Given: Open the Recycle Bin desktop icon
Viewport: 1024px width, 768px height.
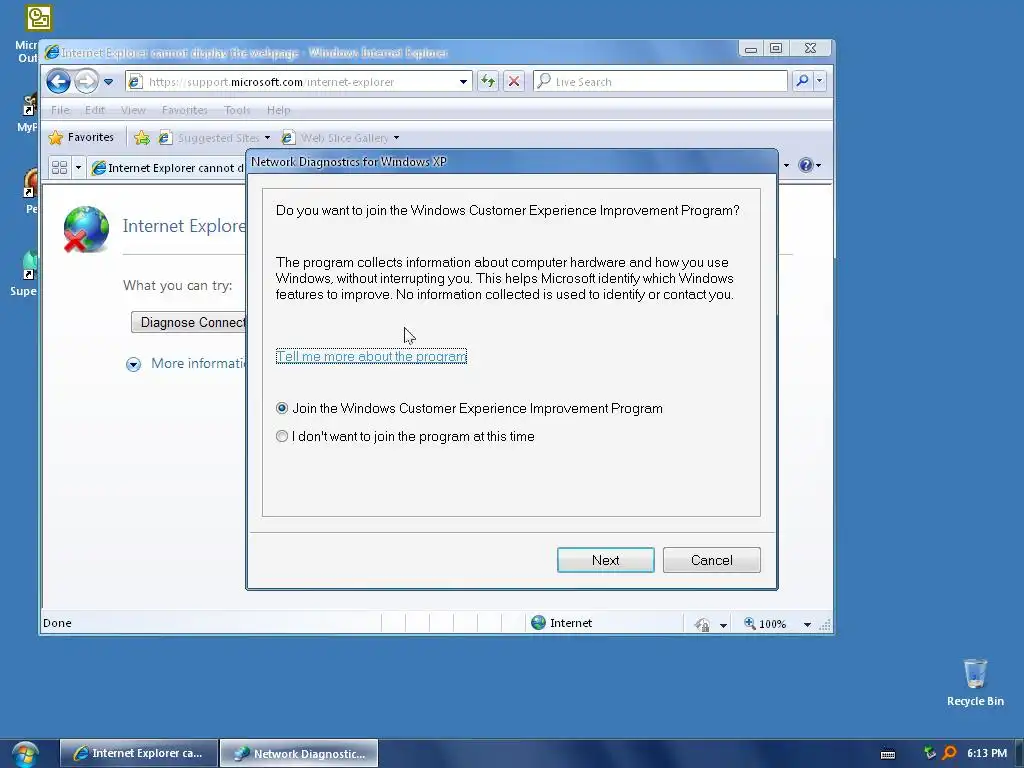Looking at the screenshot, I should click(975, 682).
